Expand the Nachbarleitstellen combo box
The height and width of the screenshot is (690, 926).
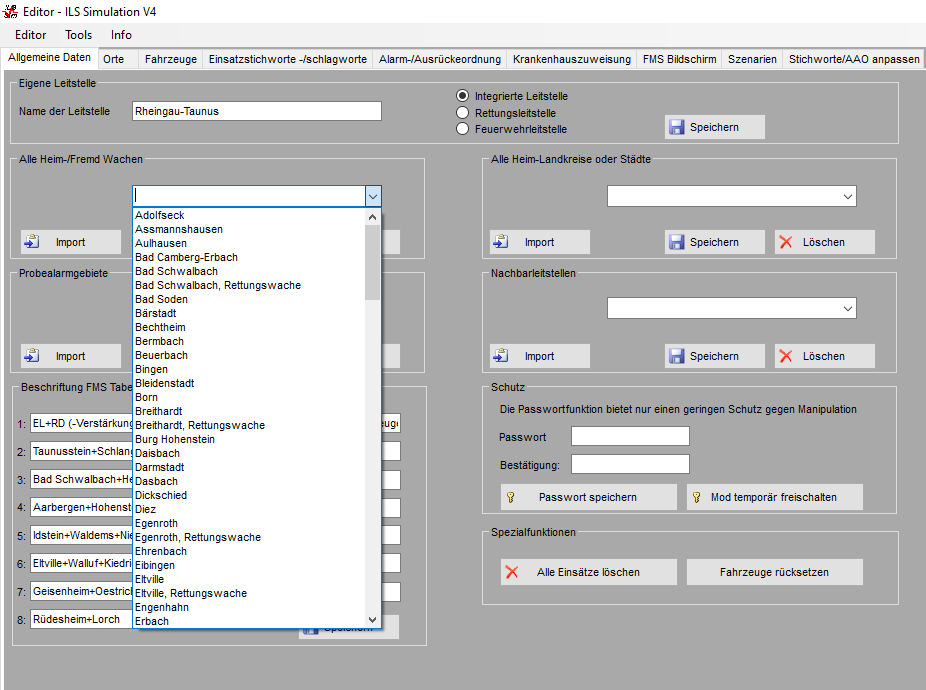(848, 310)
